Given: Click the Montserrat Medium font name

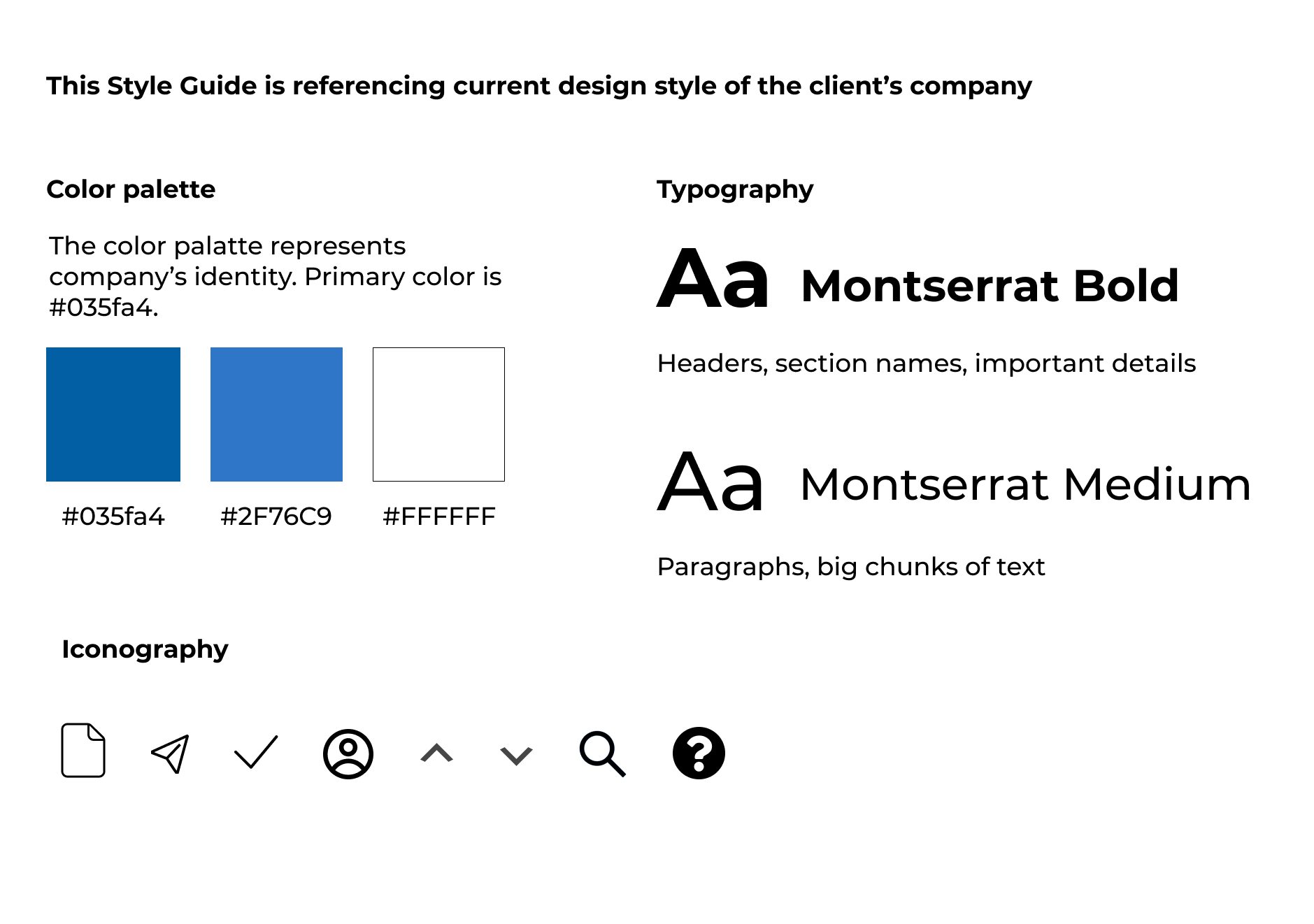Looking at the screenshot, I should pos(1026,484).
